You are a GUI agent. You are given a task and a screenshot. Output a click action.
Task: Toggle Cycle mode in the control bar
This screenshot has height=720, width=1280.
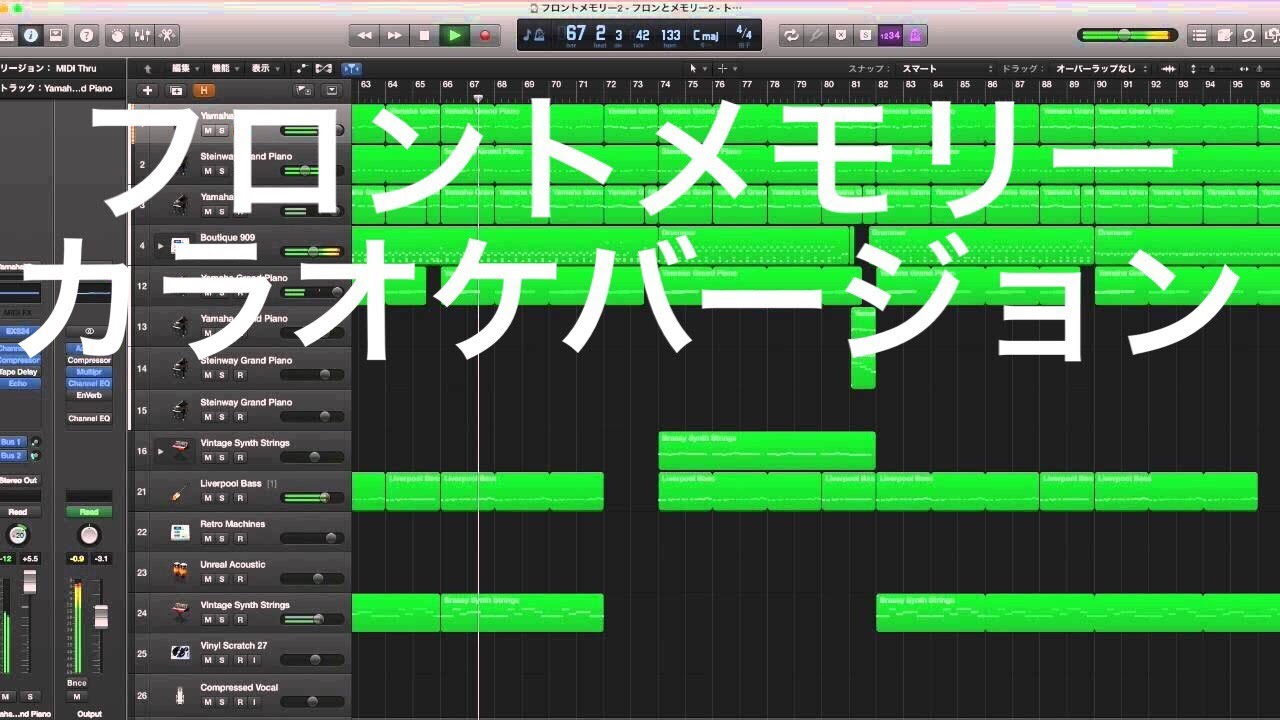[791, 35]
